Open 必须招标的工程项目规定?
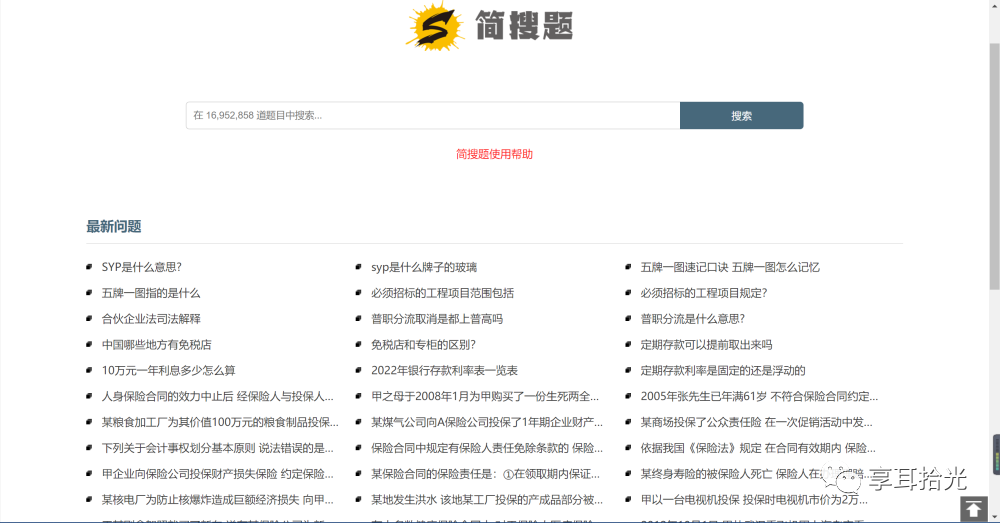 703,293
